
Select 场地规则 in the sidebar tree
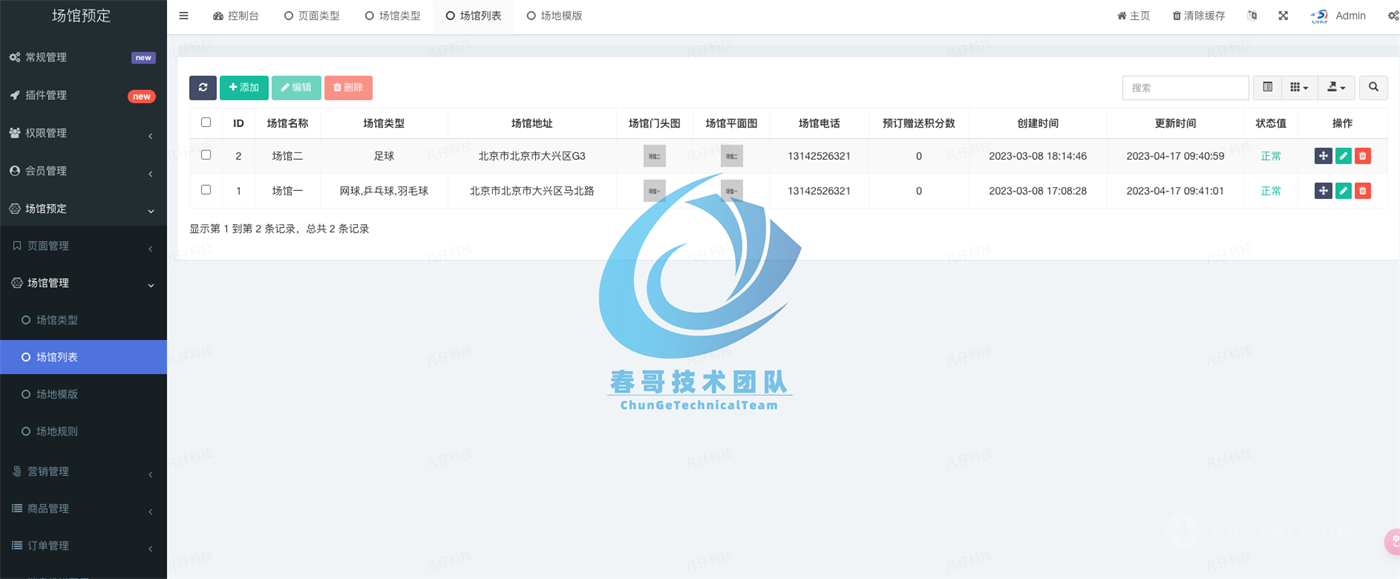click(x=83, y=432)
